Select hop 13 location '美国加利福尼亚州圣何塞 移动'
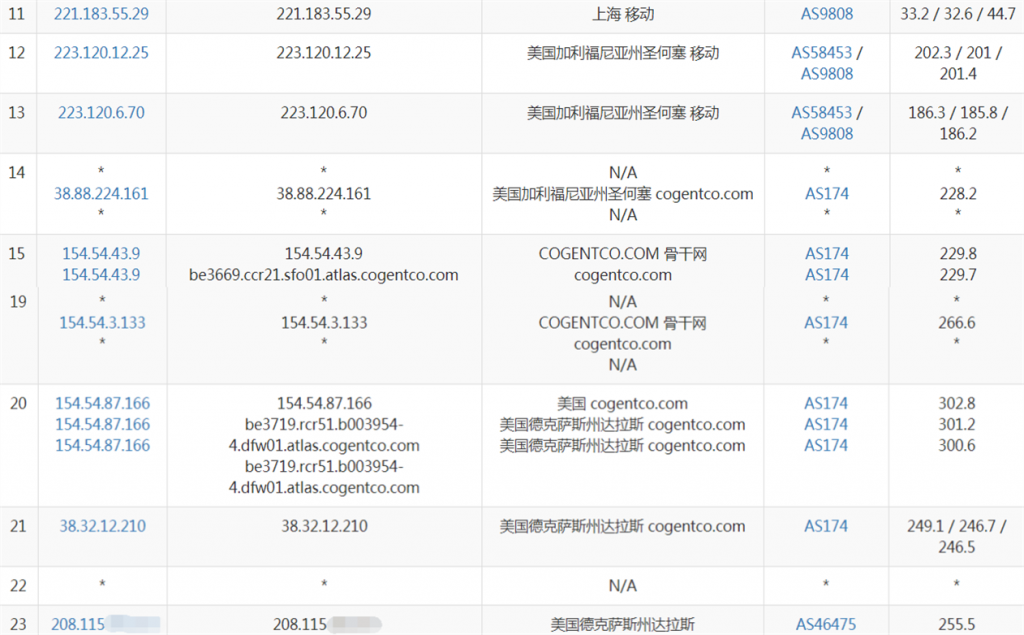 623,113
